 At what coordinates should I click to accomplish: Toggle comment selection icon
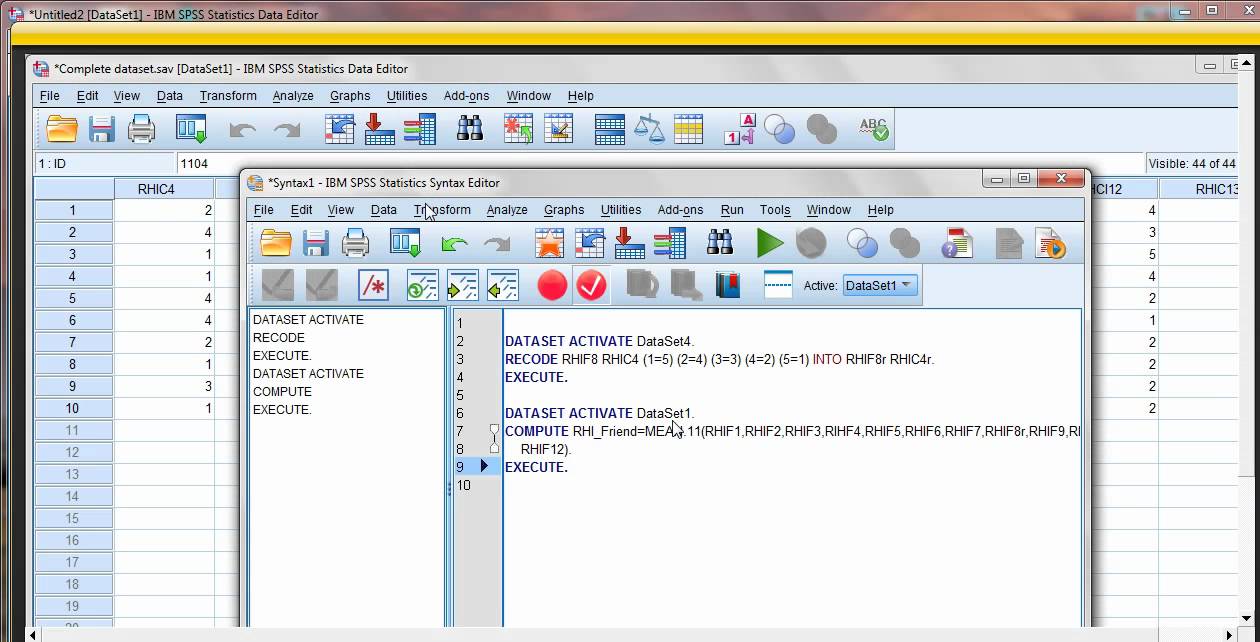point(373,286)
